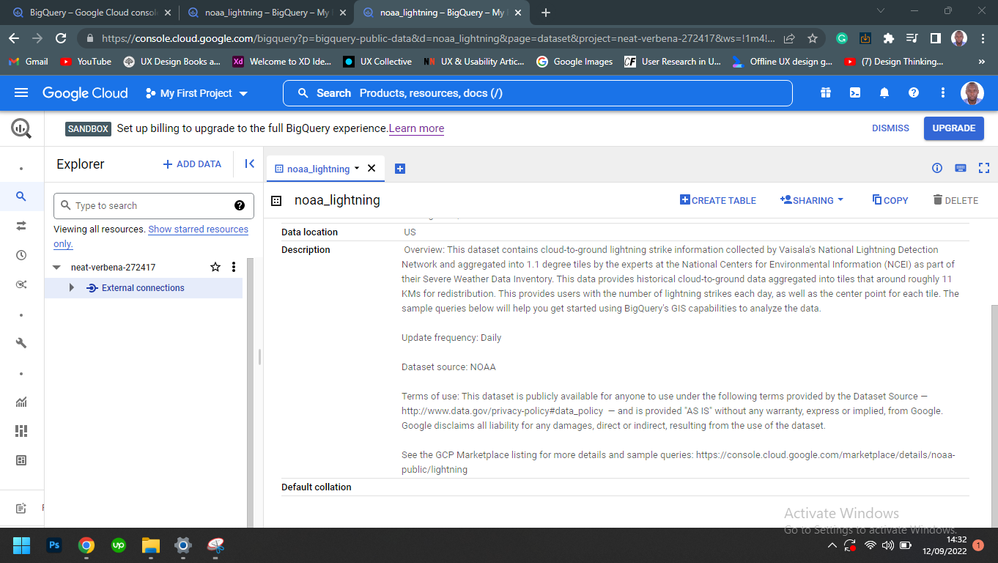Expand External connections node
998x563 pixels.
click(71, 288)
